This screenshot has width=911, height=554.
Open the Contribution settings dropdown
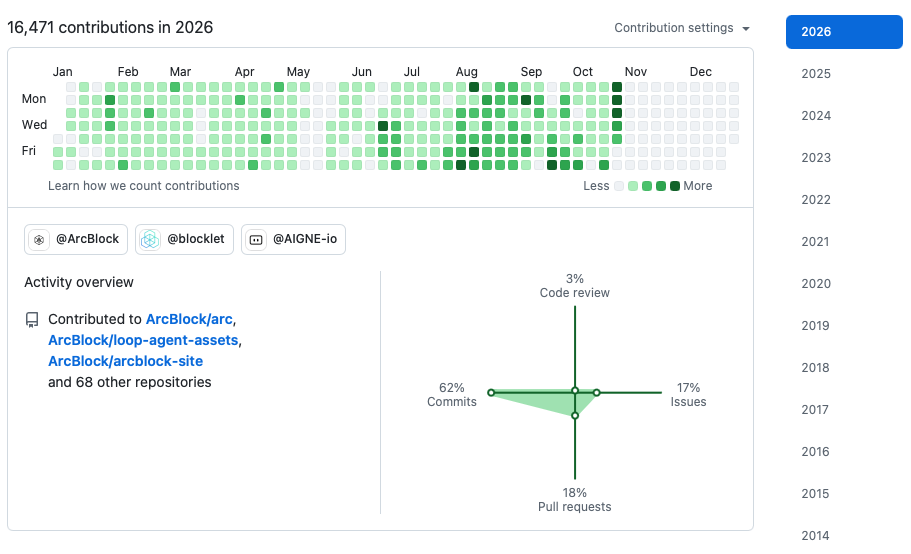(x=682, y=28)
